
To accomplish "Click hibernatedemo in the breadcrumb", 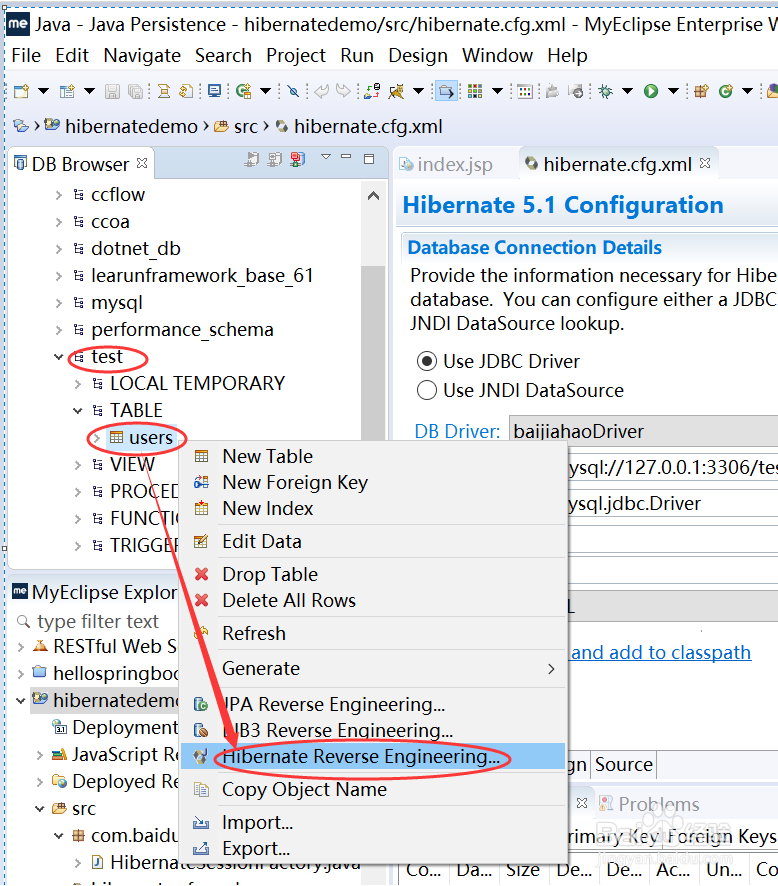I will [131, 127].
